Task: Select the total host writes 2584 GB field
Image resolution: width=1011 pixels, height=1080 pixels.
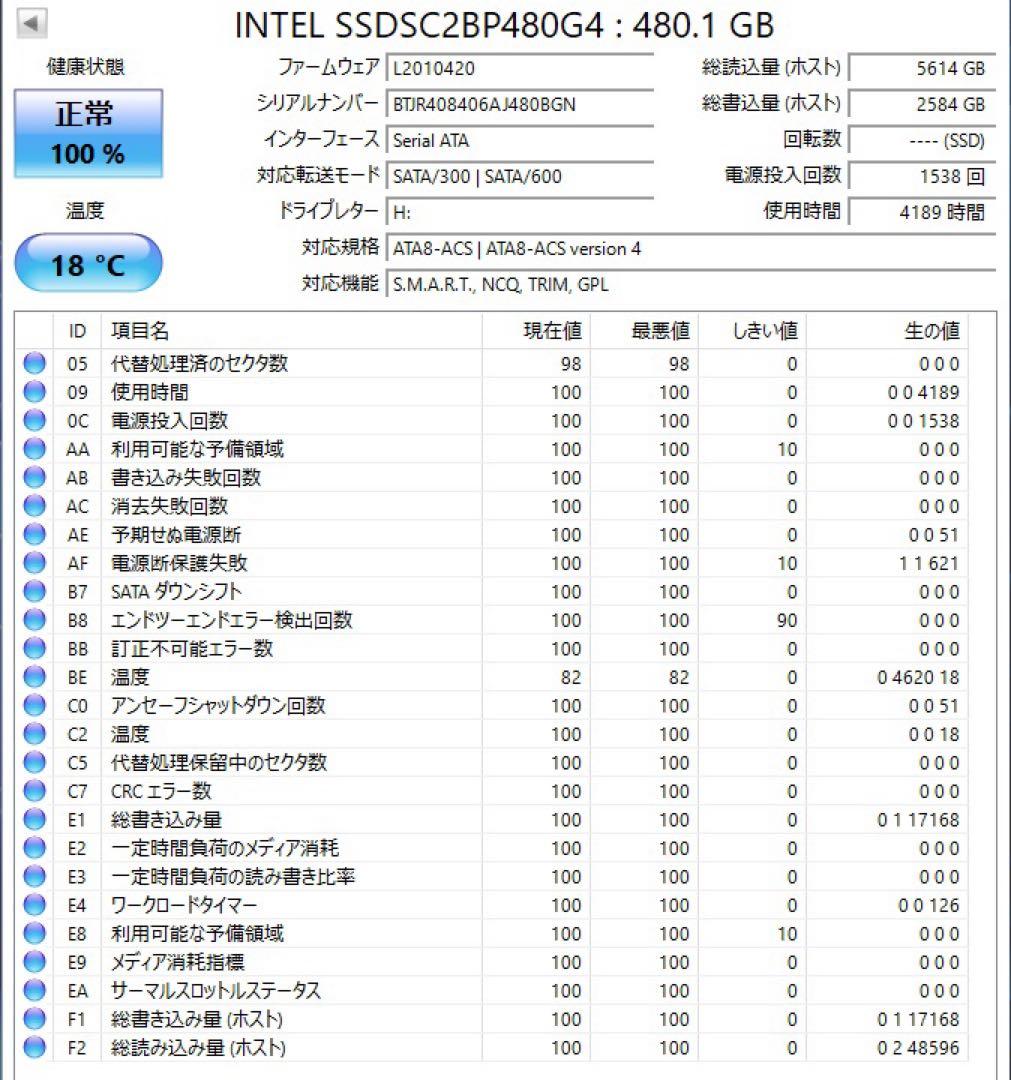Action: 922,105
